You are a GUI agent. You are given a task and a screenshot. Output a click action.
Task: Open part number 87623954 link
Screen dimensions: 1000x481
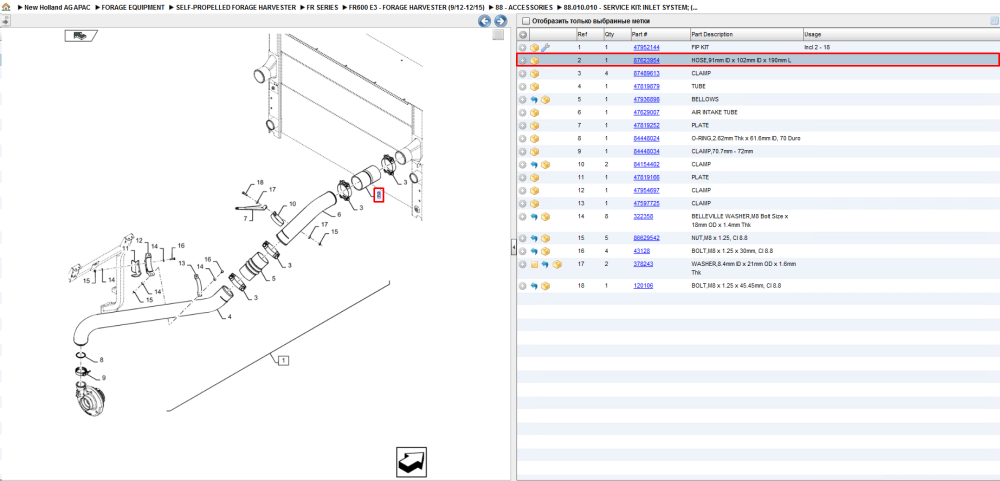tap(646, 61)
